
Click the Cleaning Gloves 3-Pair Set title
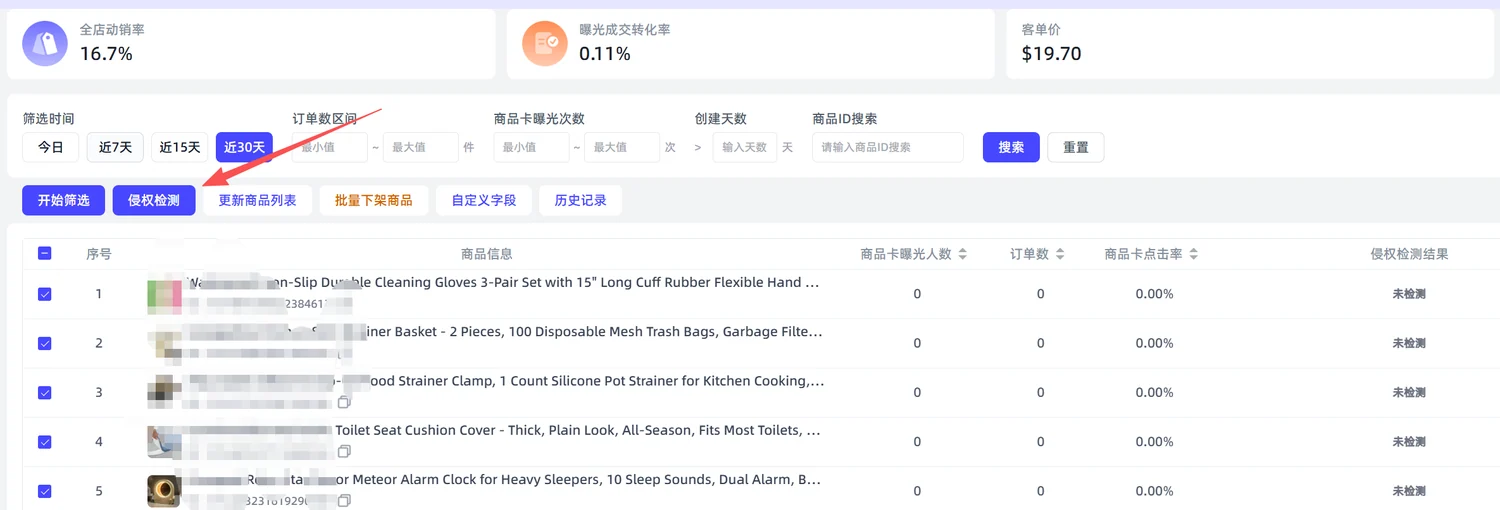coord(504,283)
